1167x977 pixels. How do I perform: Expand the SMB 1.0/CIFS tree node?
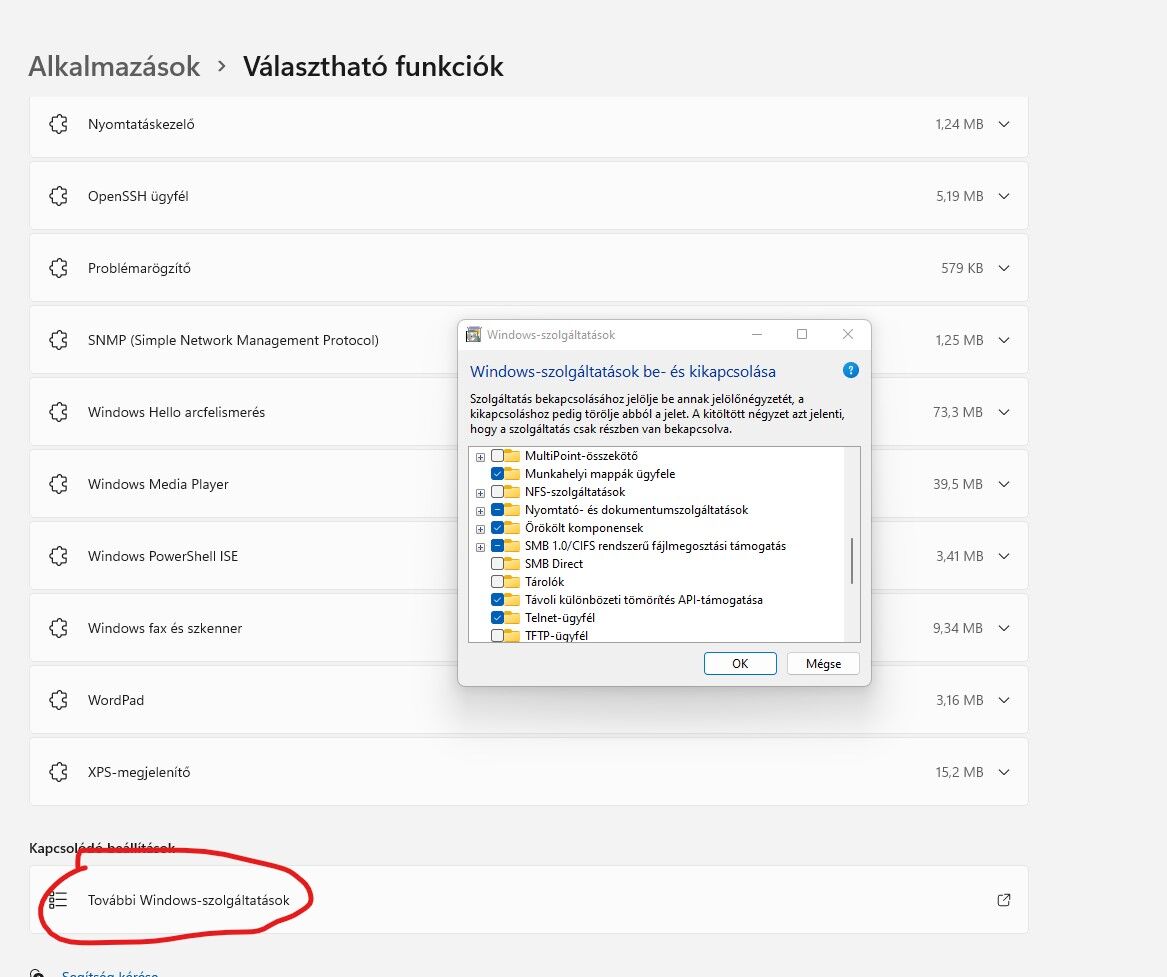[480, 547]
